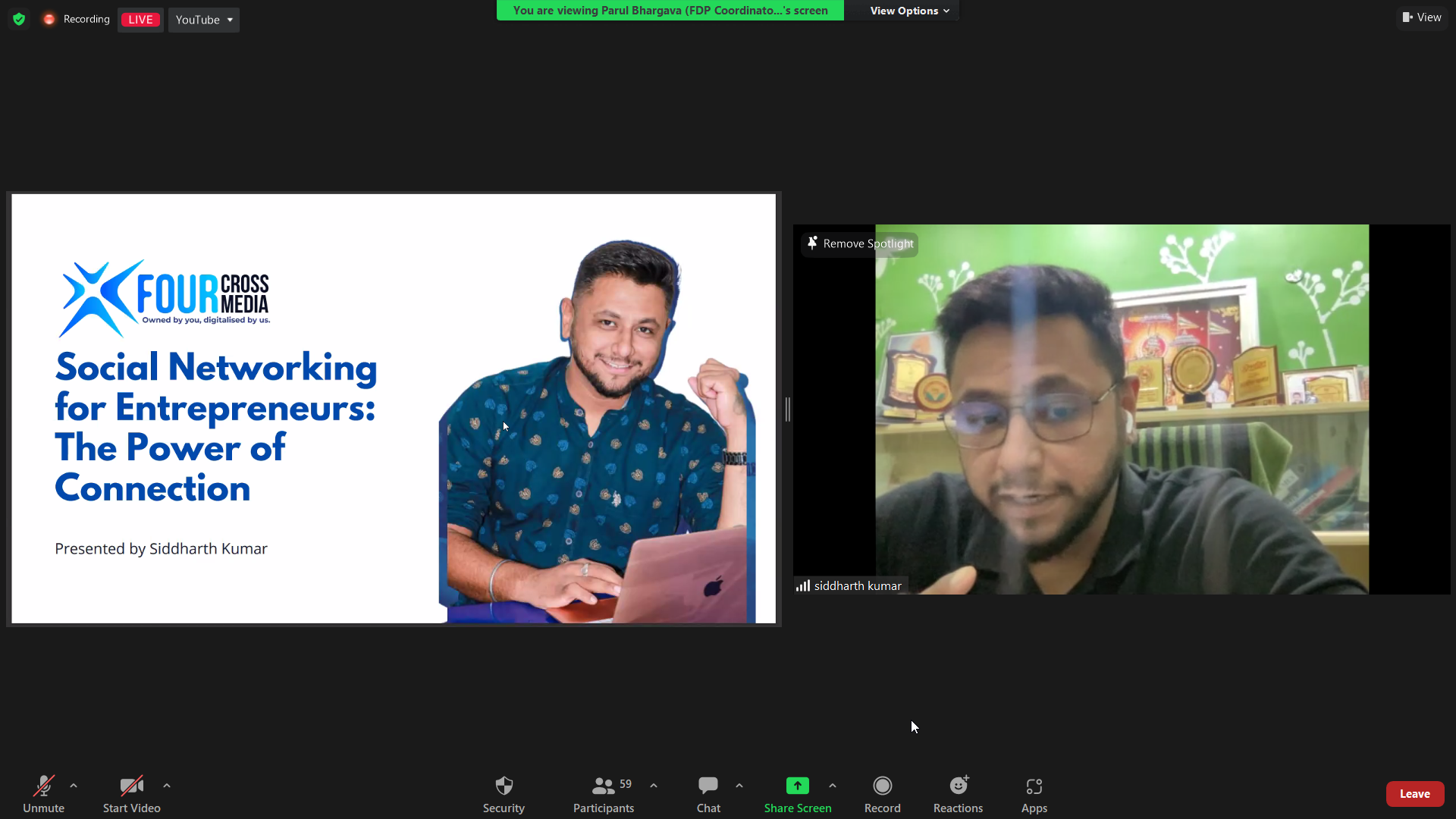Remove Spotlight from siddharth kumar's video
This screenshot has height=819, width=1456.
860,243
